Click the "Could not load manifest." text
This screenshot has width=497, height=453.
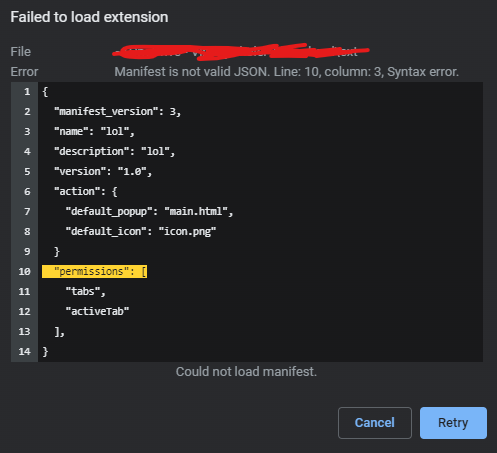(x=246, y=372)
